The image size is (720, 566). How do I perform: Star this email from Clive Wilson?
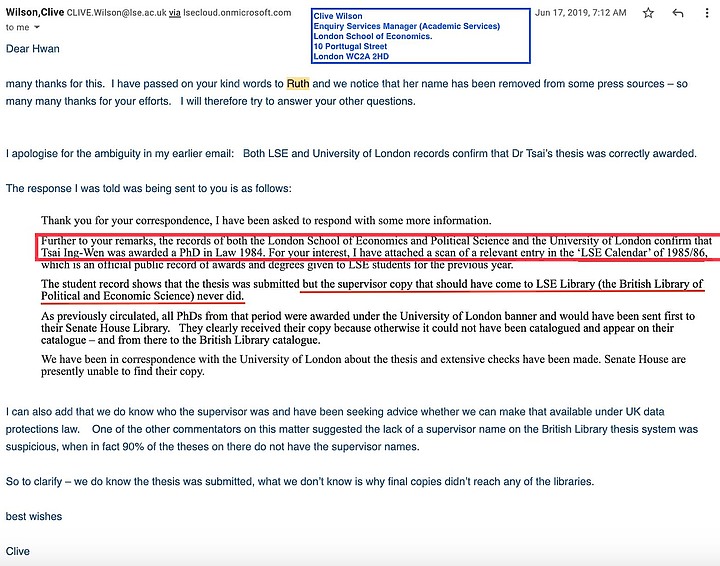click(648, 13)
